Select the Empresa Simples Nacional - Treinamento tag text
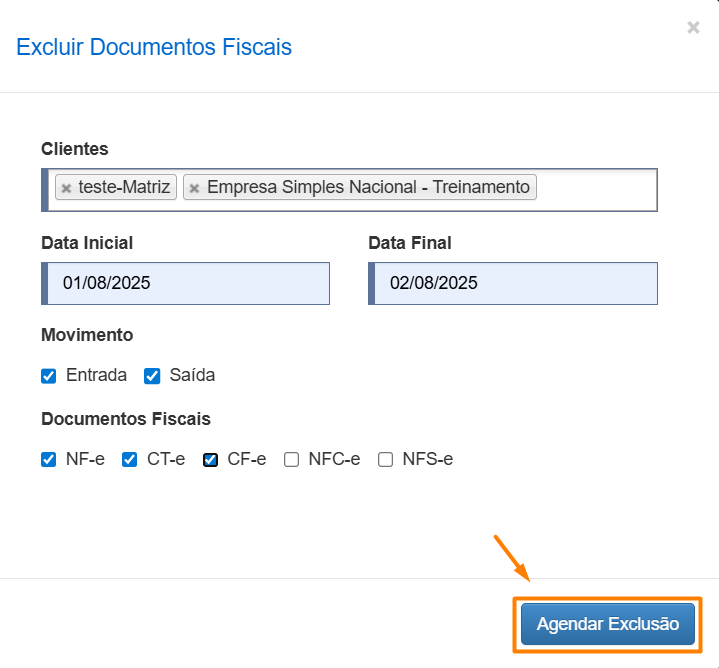Image resolution: width=719 pixels, height=668 pixels. 368,187
